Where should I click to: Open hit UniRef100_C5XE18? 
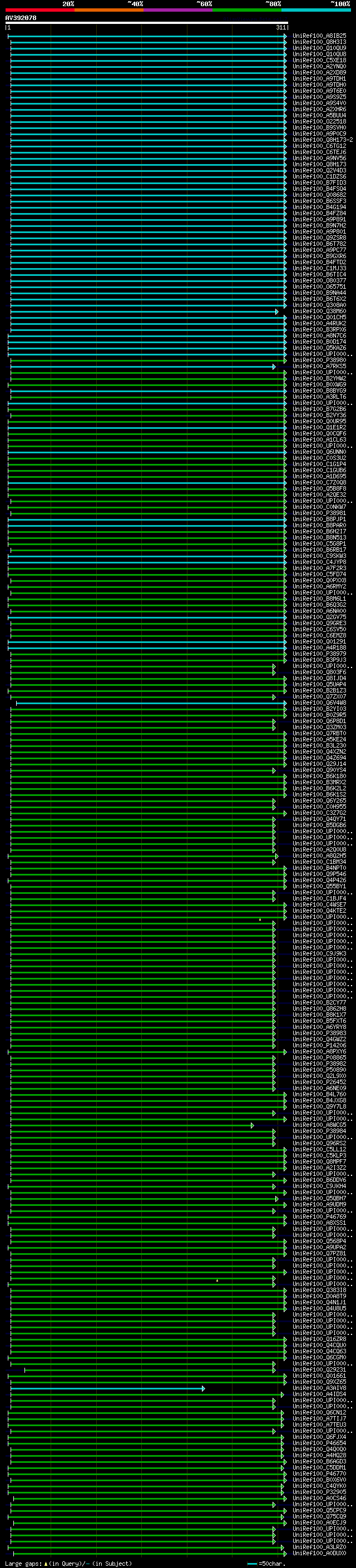coord(319,60)
